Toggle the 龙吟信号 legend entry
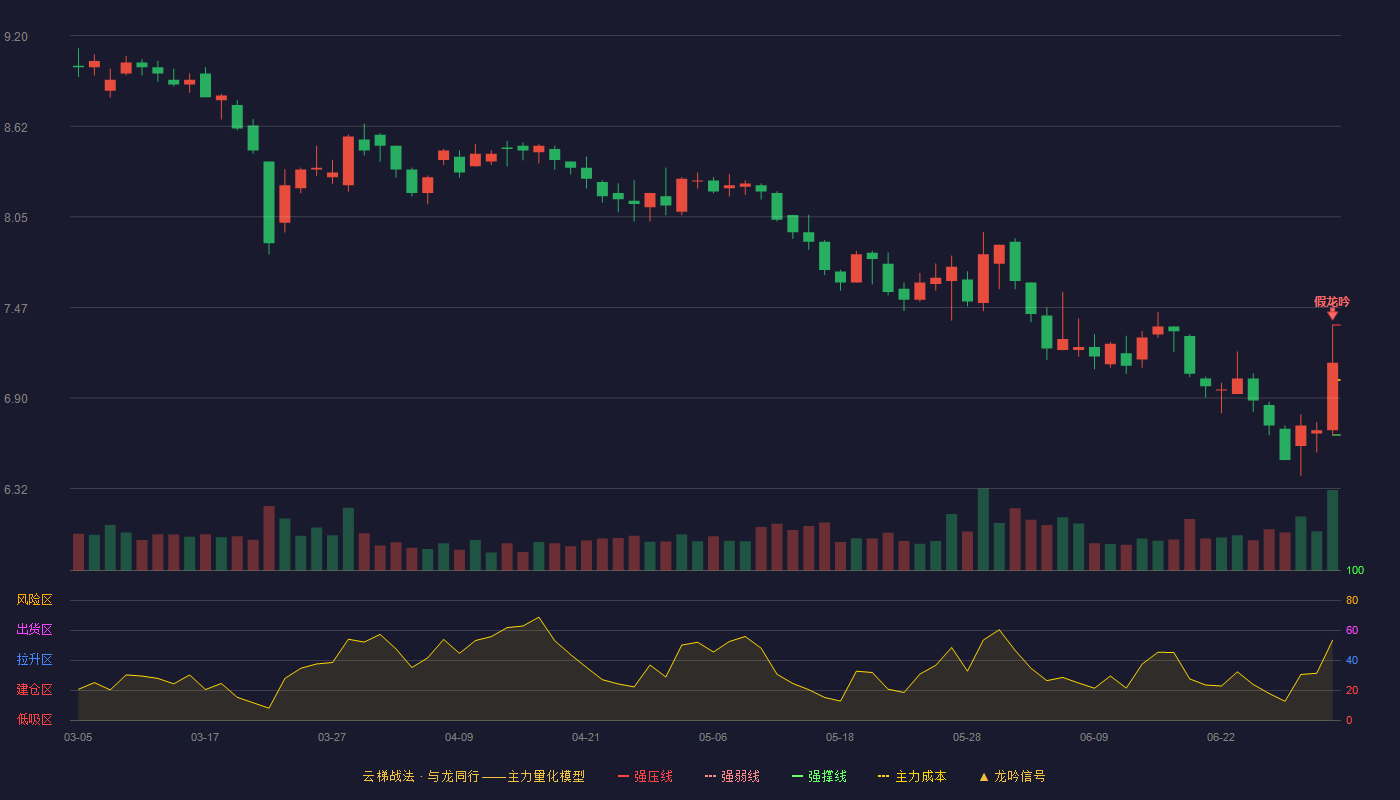The height and width of the screenshot is (800, 1400). point(1011,776)
